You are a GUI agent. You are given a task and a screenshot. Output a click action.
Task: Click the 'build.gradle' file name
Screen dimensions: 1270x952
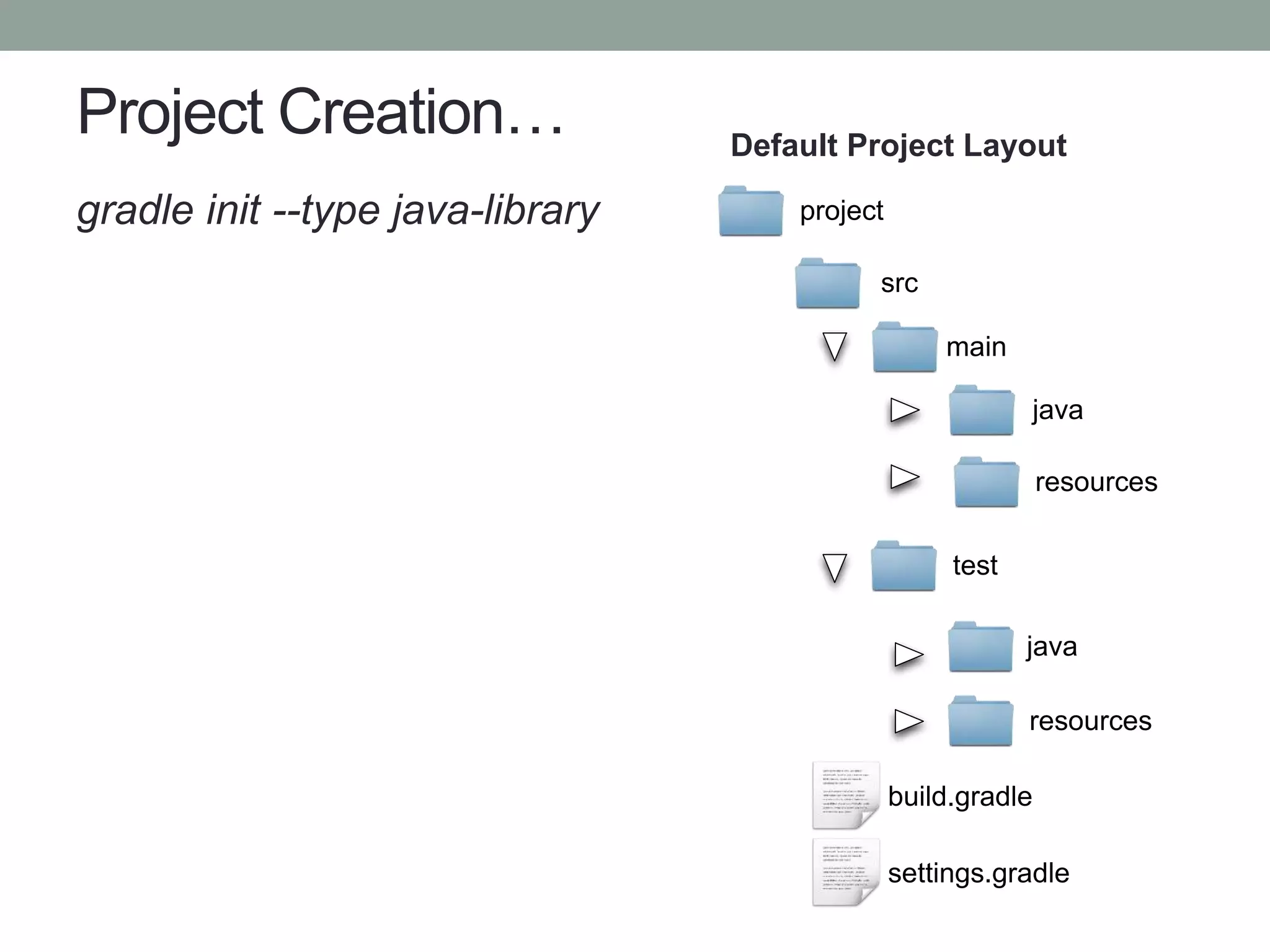click(x=960, y=797)
